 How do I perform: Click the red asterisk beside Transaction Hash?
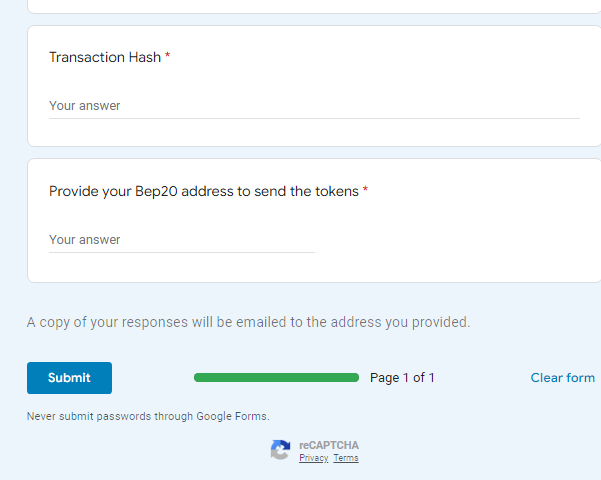167,56
